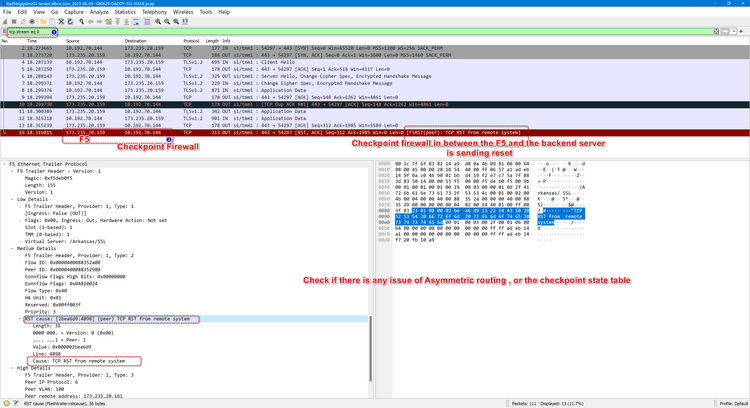The width and height of the screenshot is (750, 408).
Task: Click packet details pane vertical scrollbar
Action: (371, 348)
